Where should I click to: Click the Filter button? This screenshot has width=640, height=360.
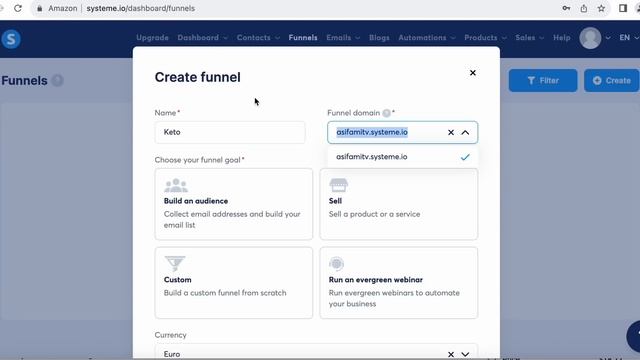(x=543, y=80)
